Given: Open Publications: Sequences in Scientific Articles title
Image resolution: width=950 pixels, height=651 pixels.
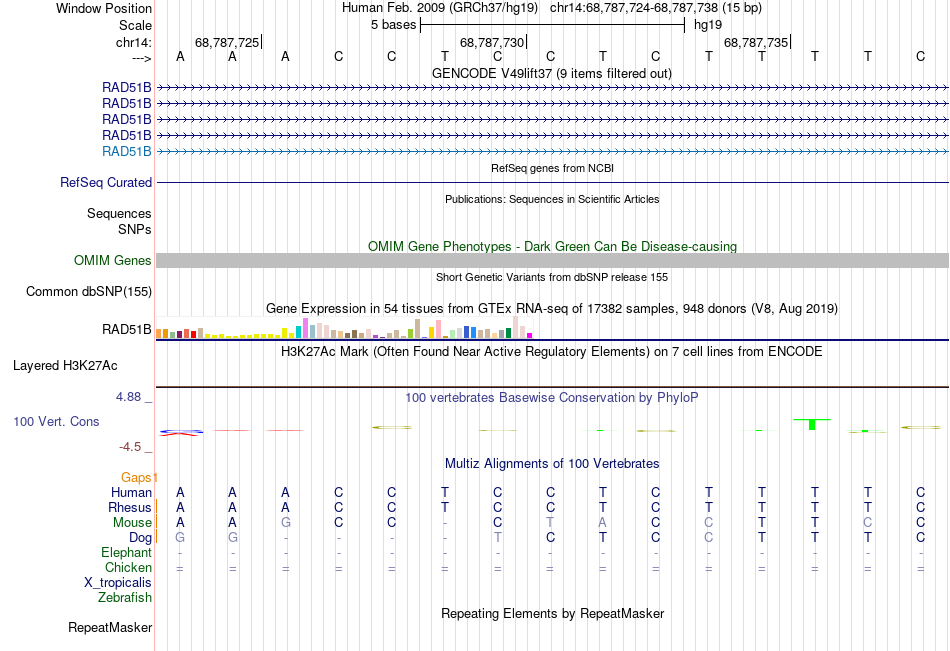Looking at the screenshot, I should (x=552, y=199).
